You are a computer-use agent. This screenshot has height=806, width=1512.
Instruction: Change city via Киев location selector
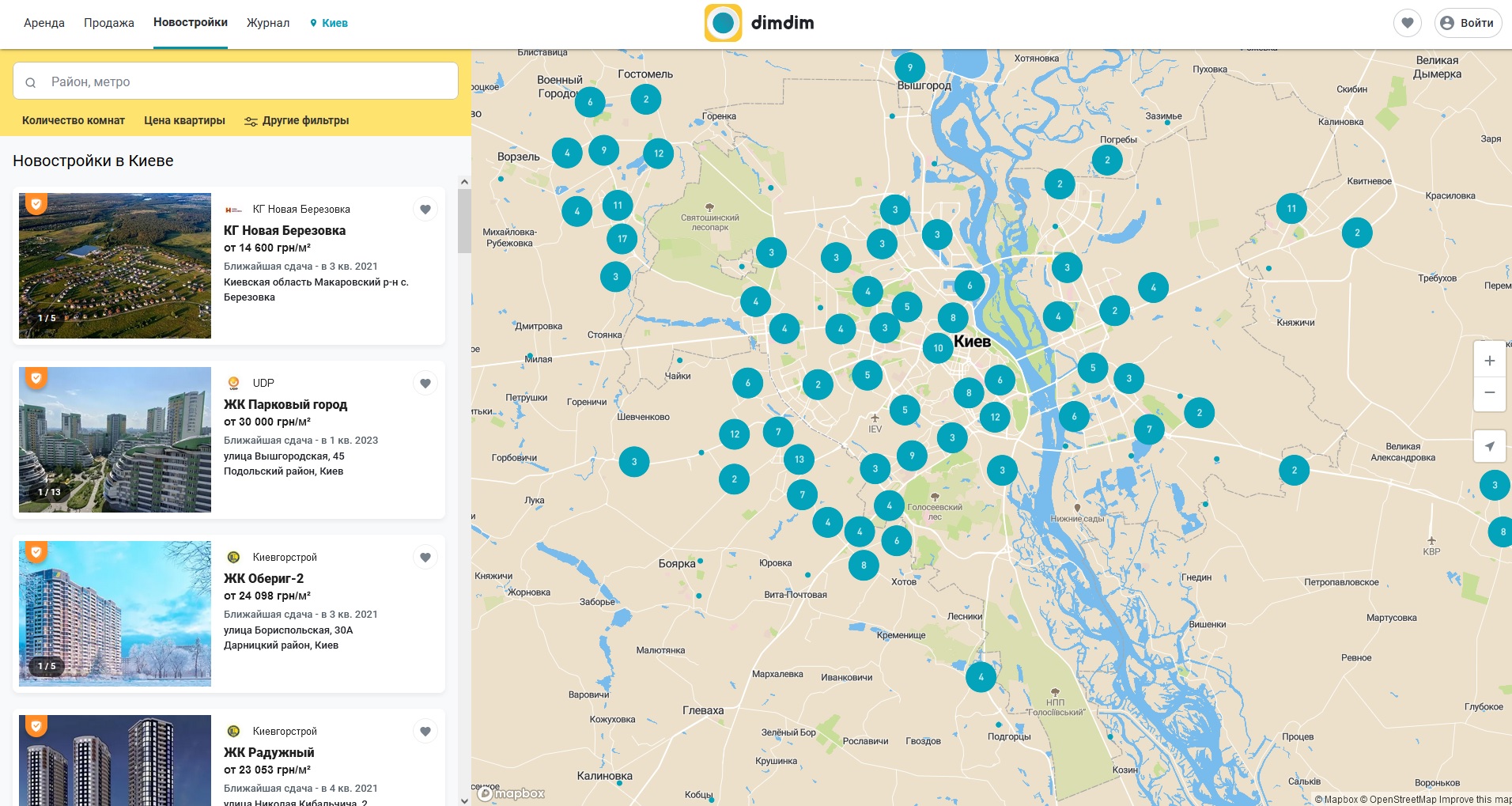tap(328, 23)
